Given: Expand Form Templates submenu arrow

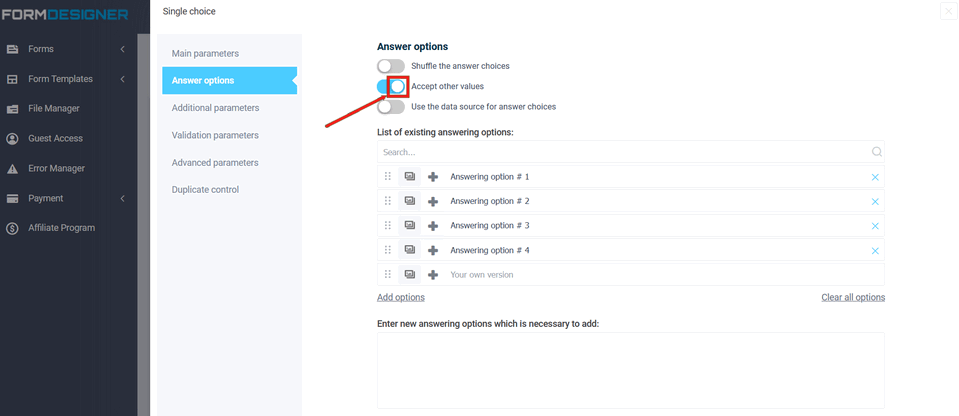Looking at the screenshot, I should (122, 79).
